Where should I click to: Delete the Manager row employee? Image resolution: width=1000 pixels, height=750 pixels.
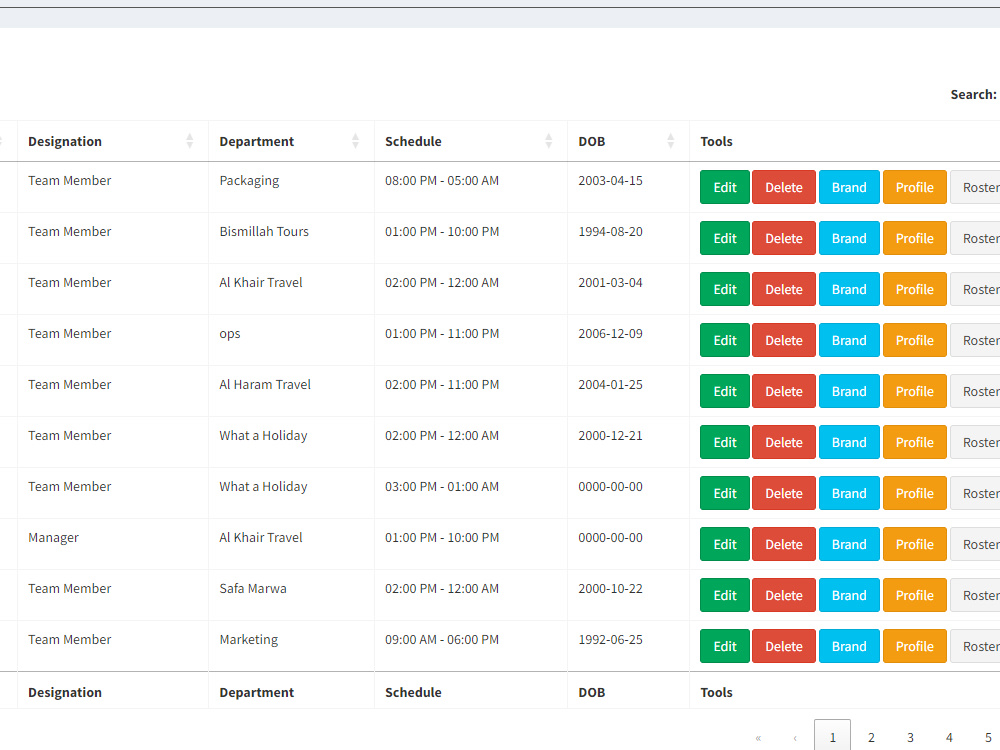[x=784, y=544]
